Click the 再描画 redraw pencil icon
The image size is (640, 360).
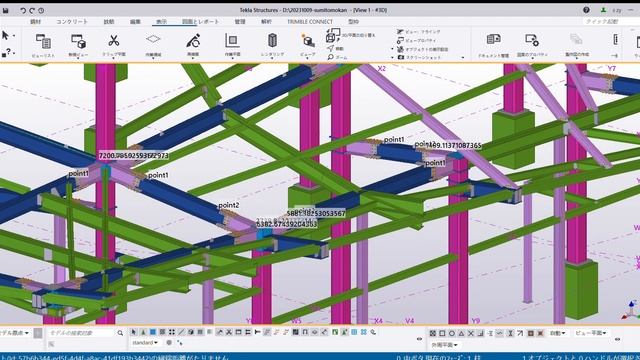tap(193, 40)
